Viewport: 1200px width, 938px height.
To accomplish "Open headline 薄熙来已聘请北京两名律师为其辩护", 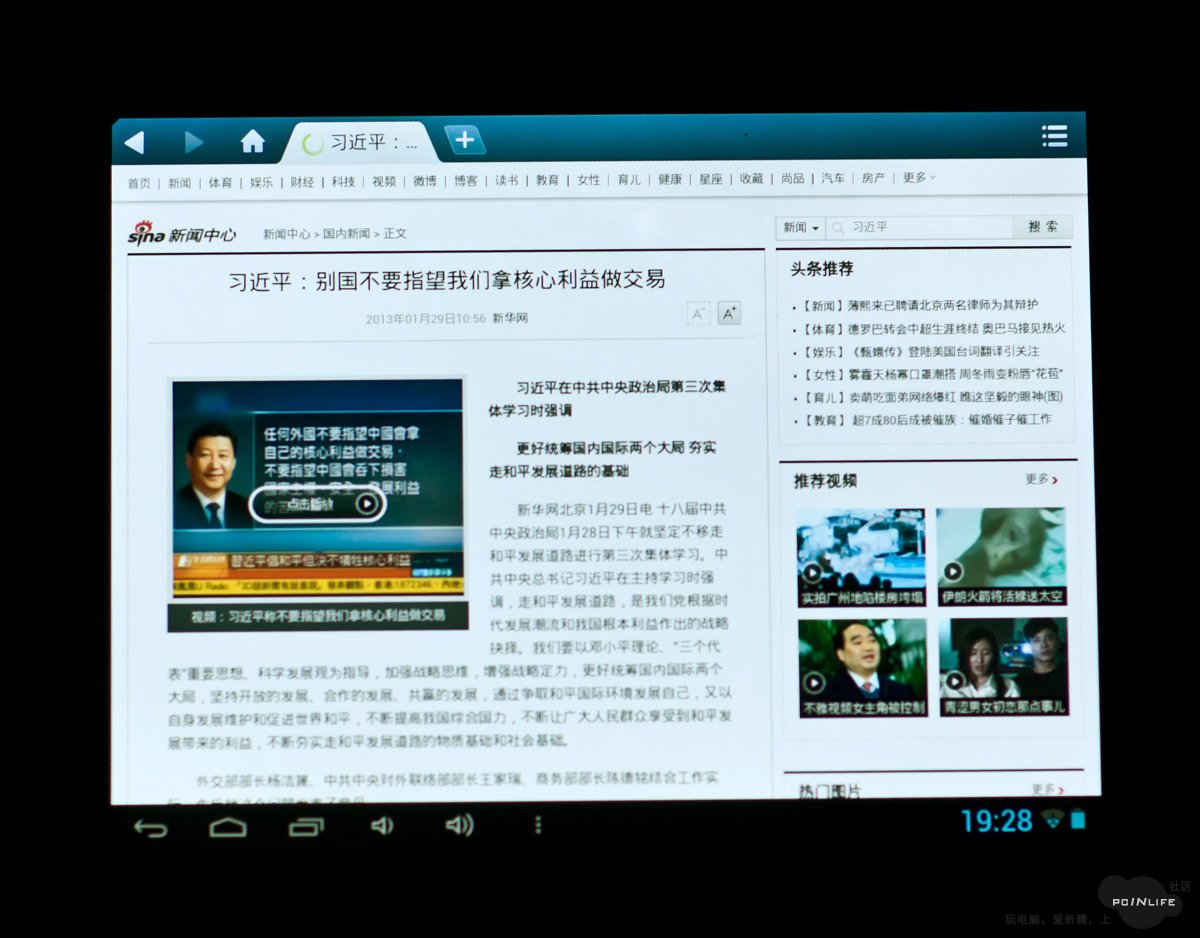I will 943,305.
